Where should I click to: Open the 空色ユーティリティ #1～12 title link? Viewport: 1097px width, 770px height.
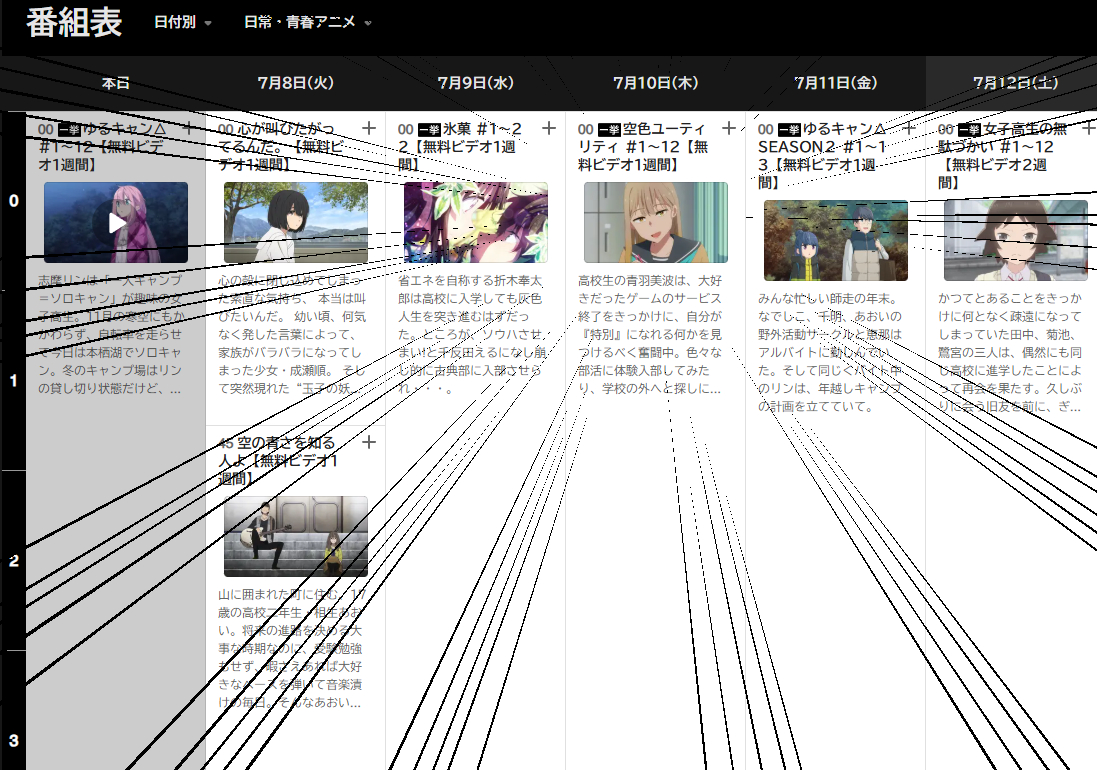point(644,147)
